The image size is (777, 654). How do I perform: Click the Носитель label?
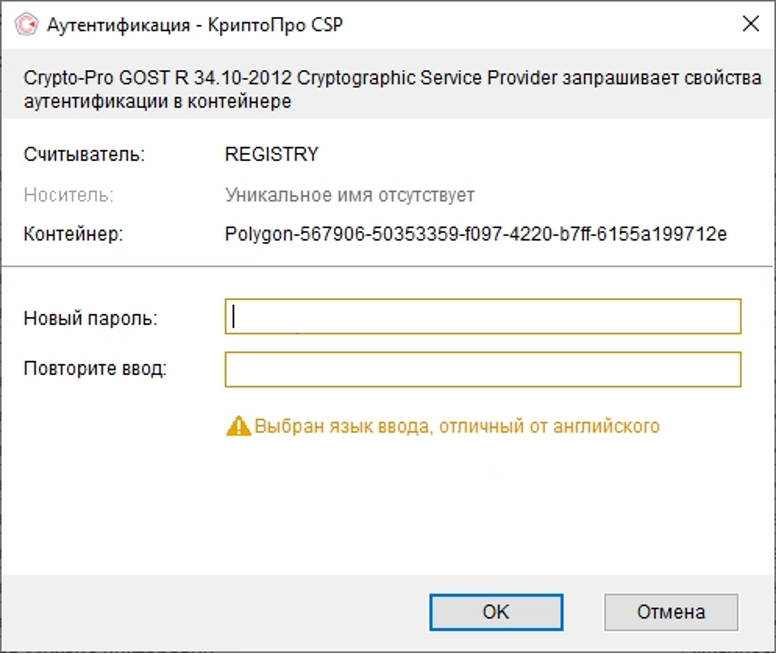point(68,195)
